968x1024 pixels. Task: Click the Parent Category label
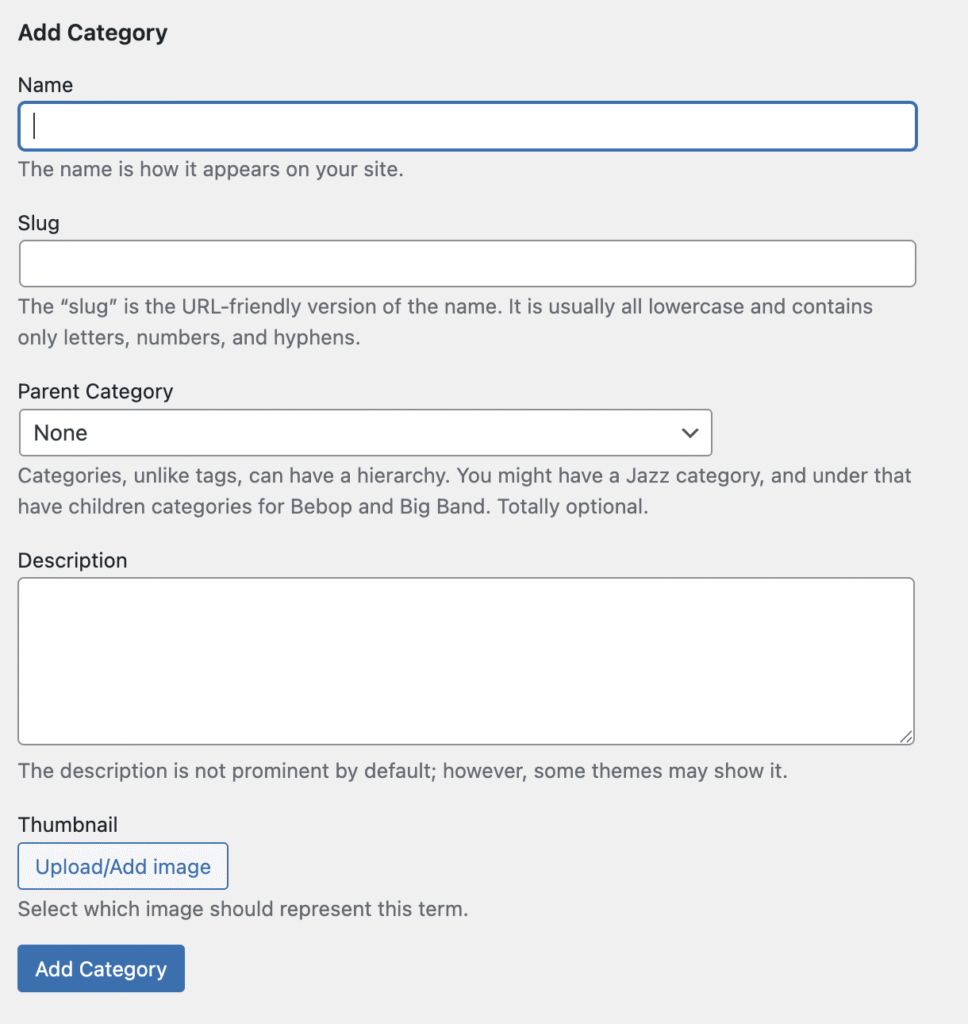point(95,391)
